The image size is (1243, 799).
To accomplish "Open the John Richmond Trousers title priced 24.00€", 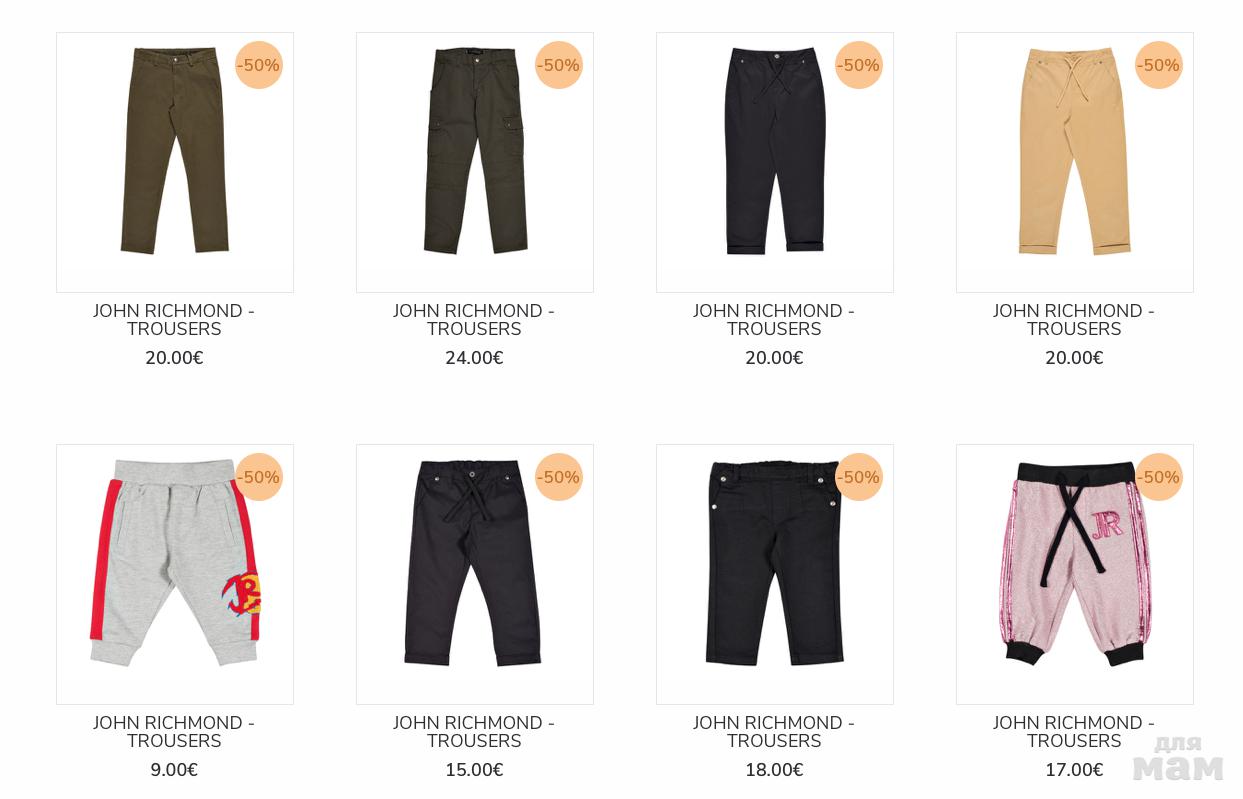I will (474, 320).
